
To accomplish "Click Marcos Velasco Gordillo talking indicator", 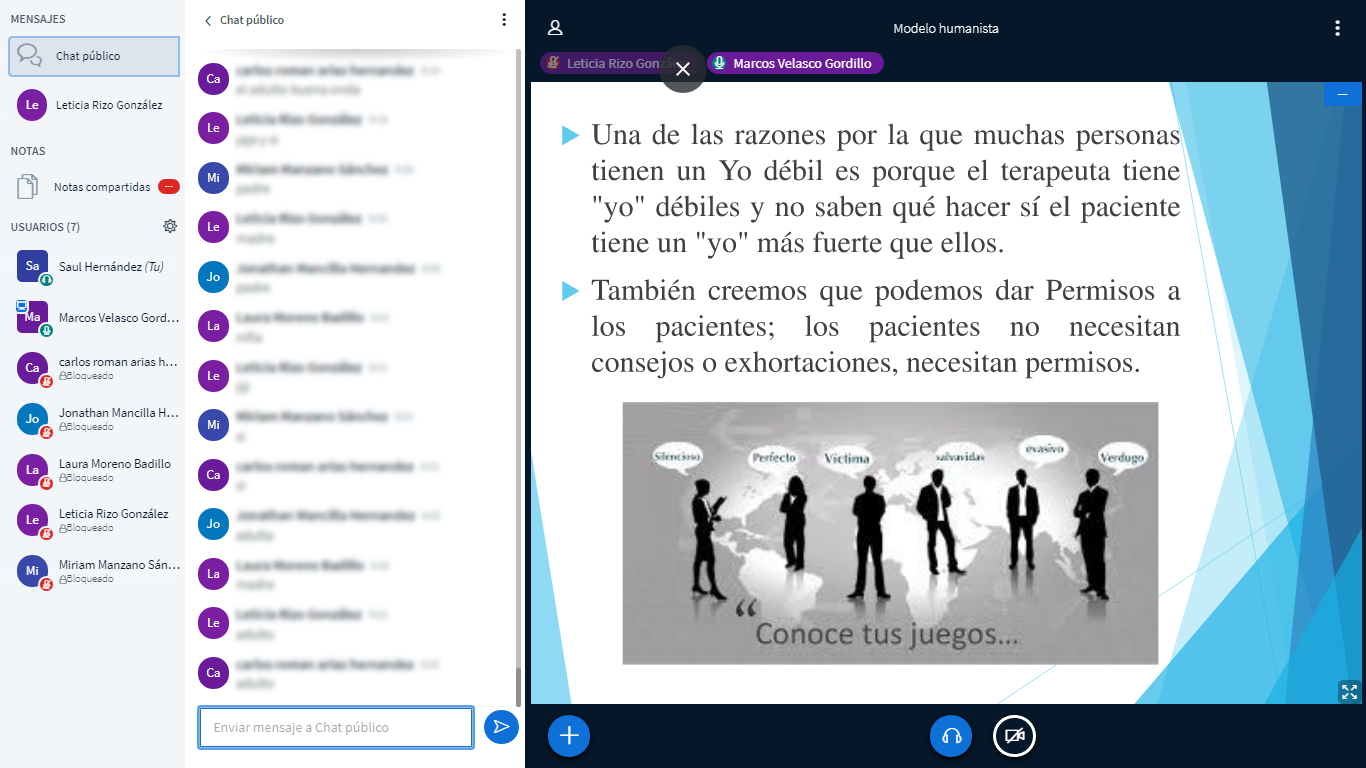I will pyautogui.click(x=796, y=63).
